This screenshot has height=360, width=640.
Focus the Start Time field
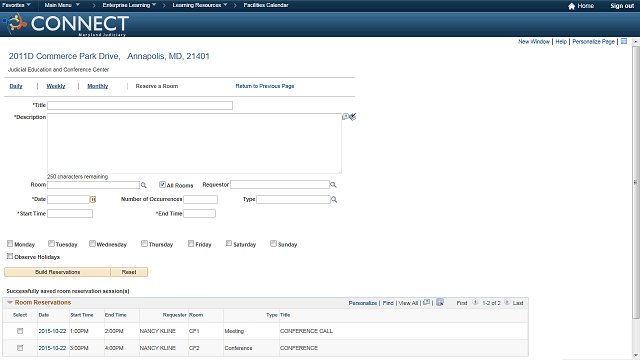pyautogui.click(x=70, y=213)
